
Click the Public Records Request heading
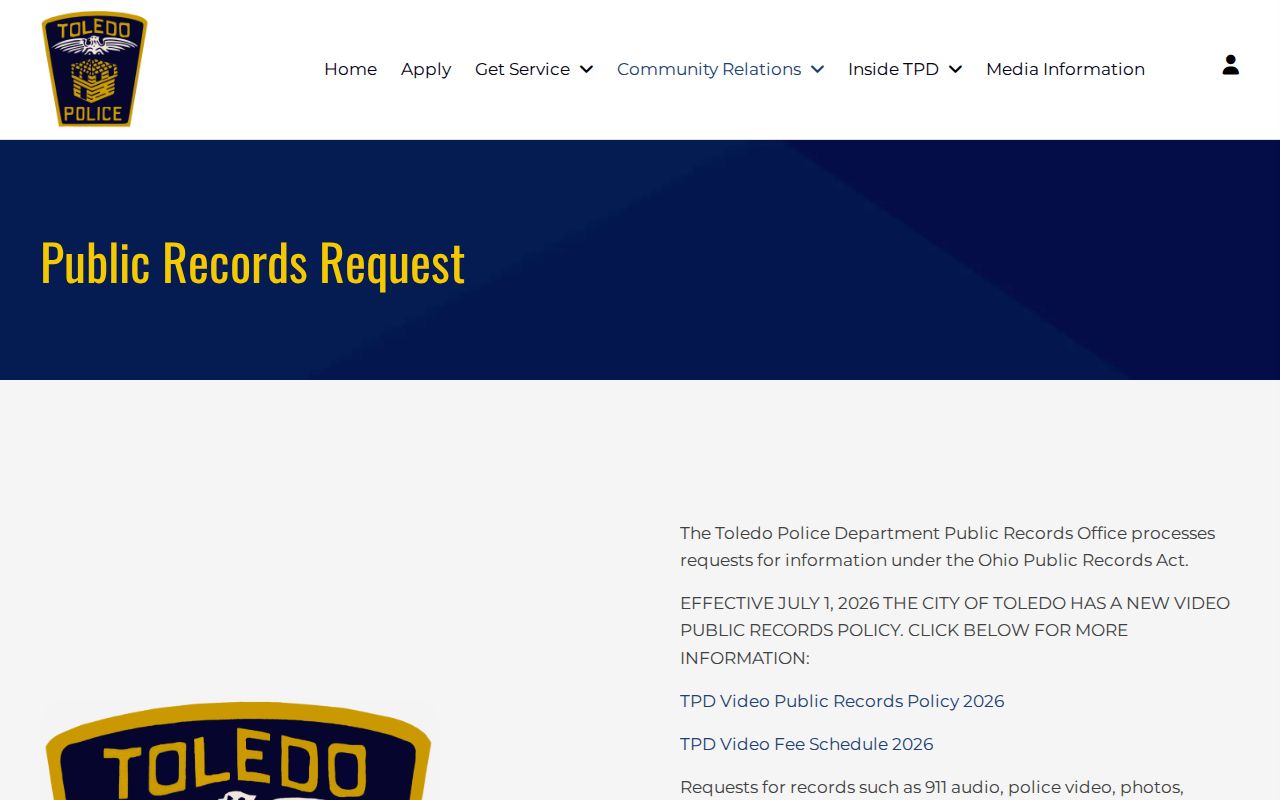[x=253, y=262]
